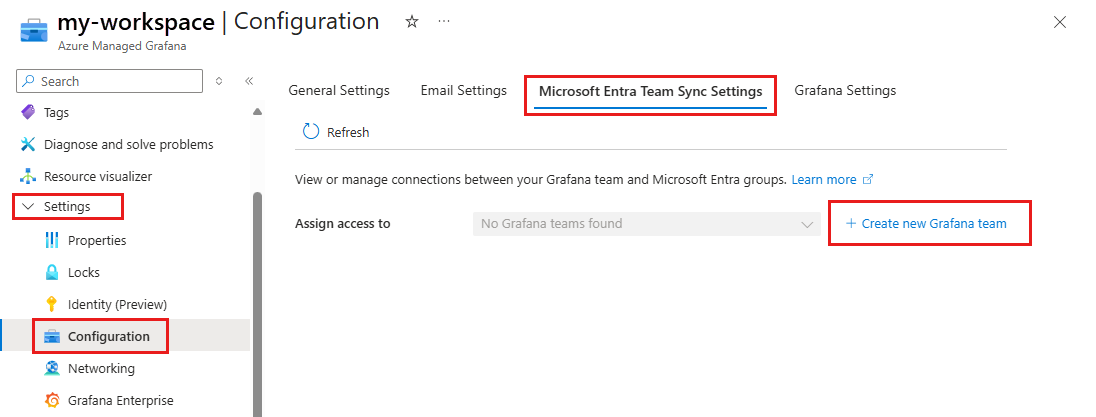Open the Learn more link
The image size is (1096, 417).
pyautogui.click(x=824, y=180)
